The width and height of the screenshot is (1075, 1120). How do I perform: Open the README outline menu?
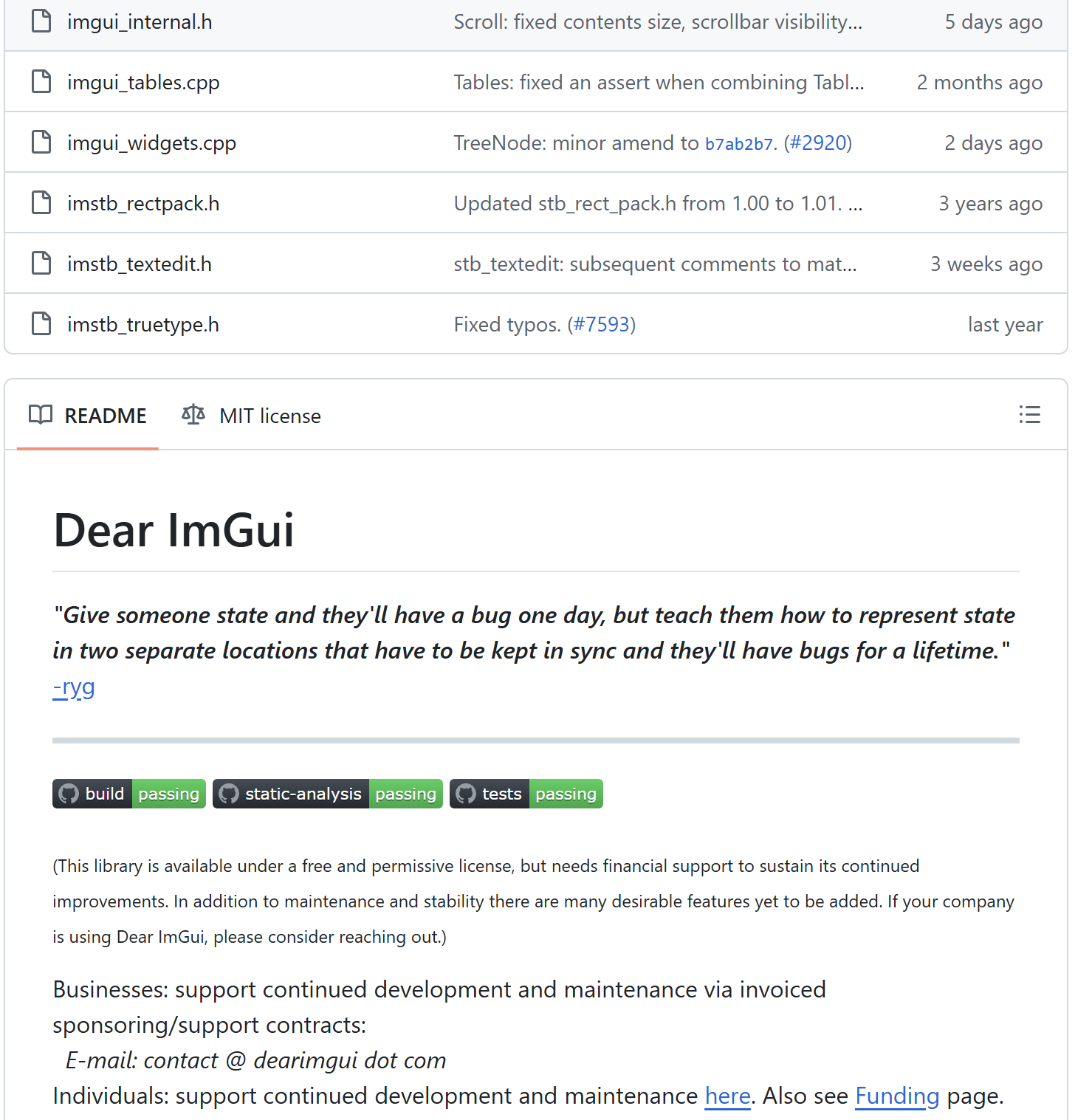(x=1029, y=415)
